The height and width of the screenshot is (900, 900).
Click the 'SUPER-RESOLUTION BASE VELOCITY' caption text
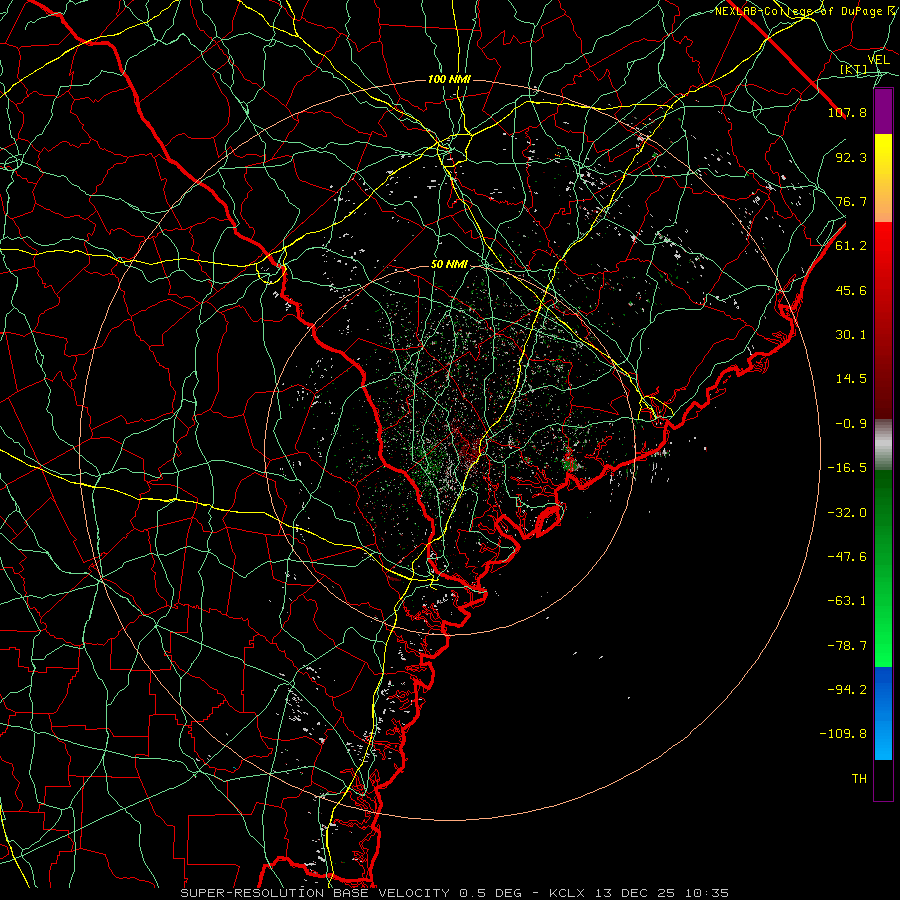point(315,893)
